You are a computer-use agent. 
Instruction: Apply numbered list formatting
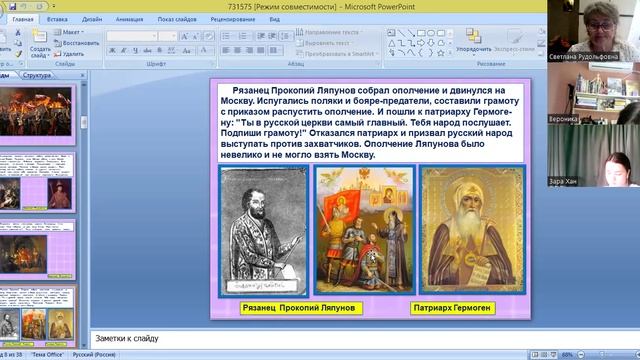(x=244, y=36)
